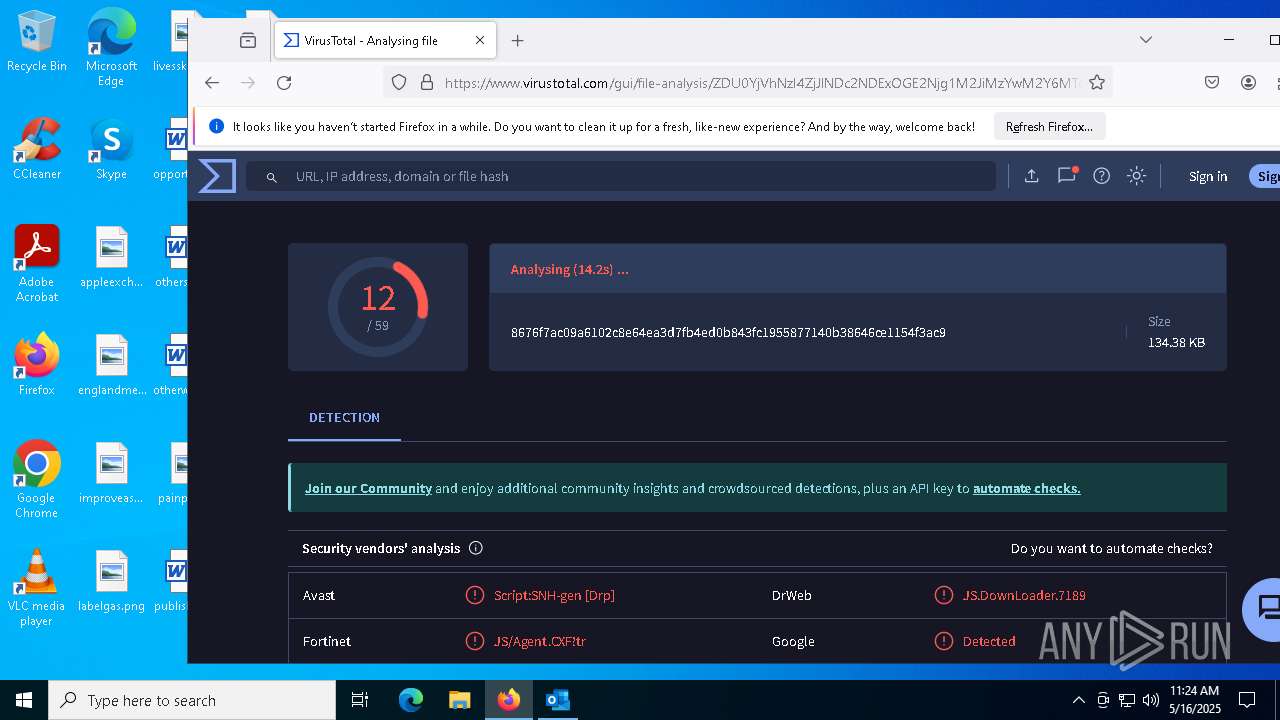This screenshot has width=1280, height=720.
Task: Click the Detected result for Google
Action: pos(989,642)
